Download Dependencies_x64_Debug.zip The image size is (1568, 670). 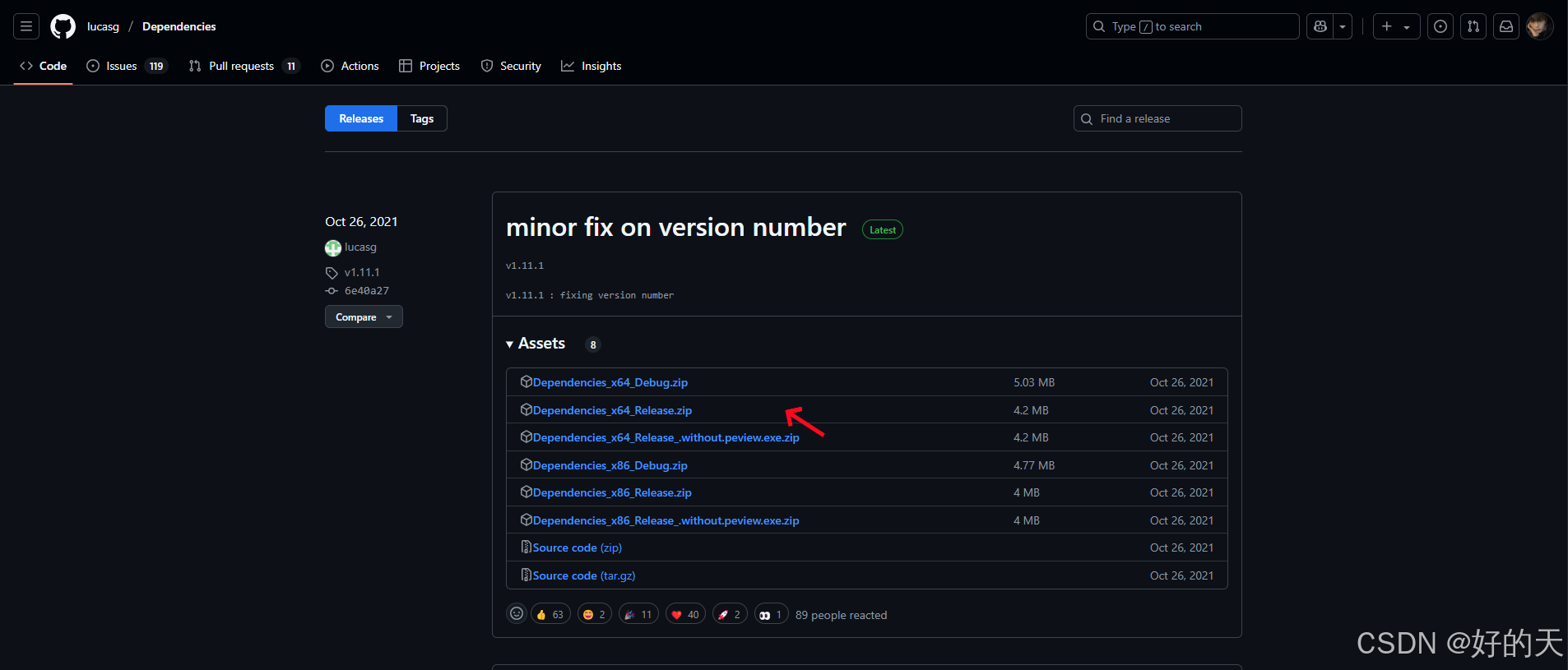[x=610, y=382]
